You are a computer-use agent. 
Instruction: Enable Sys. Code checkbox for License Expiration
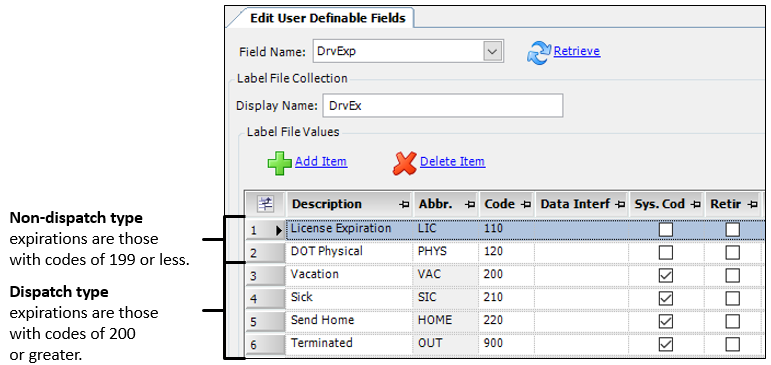(x=666, y=230)
